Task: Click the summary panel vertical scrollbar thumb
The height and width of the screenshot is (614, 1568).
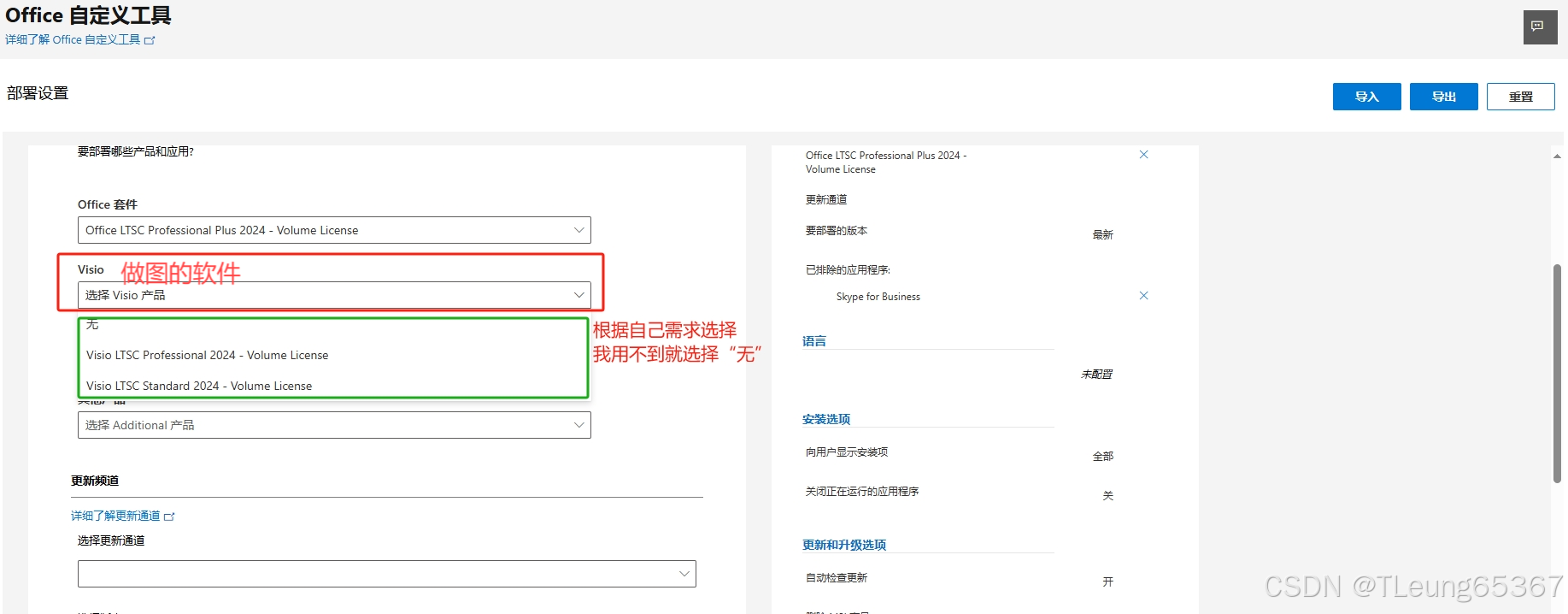Action: coord(1557,374)
